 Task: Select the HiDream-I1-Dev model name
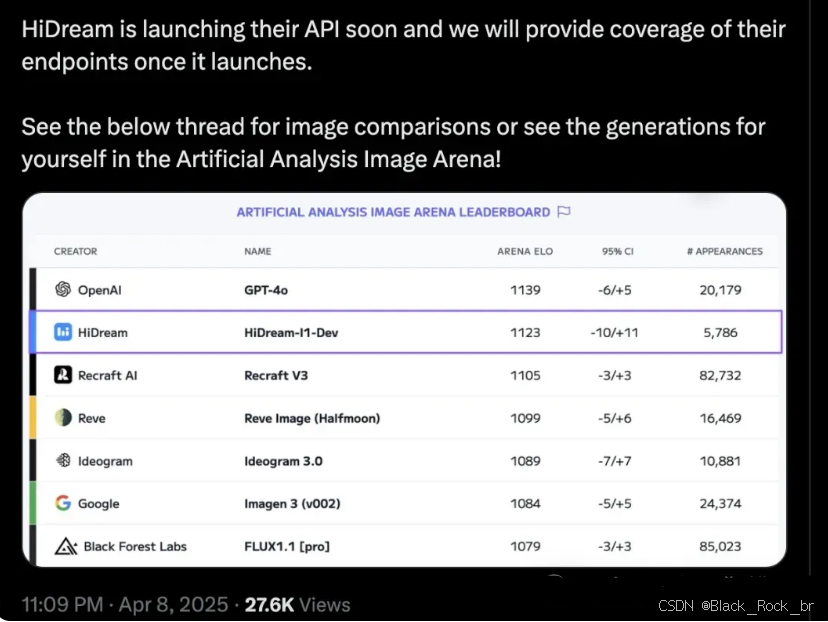pos(291,333)
